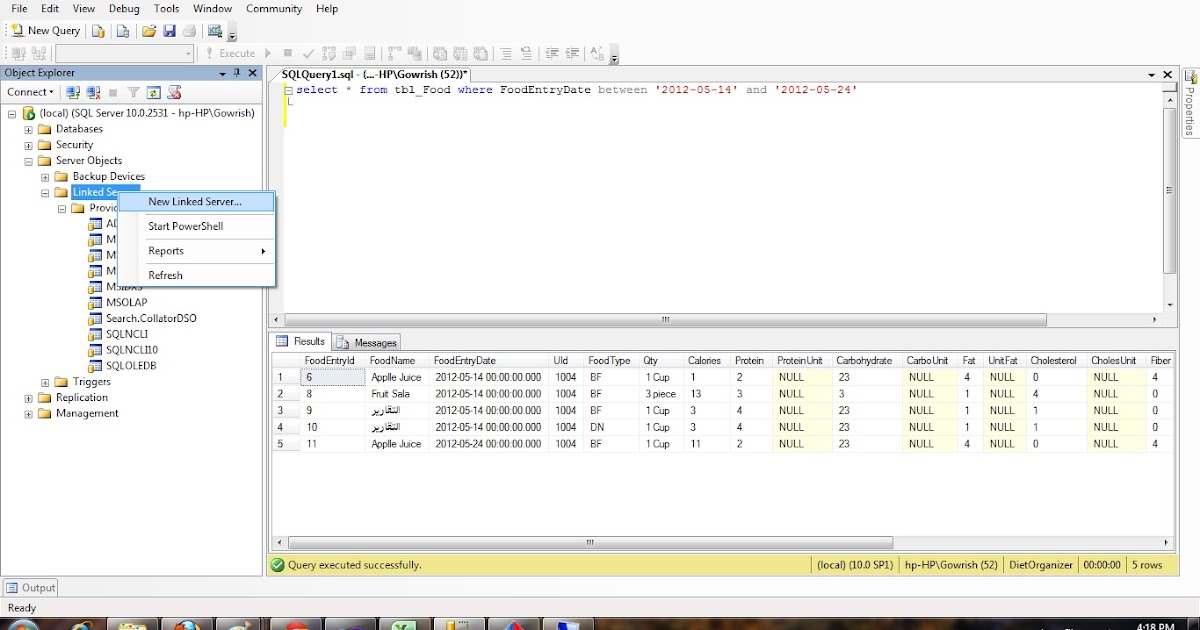Expand the Security tree node

29,145
